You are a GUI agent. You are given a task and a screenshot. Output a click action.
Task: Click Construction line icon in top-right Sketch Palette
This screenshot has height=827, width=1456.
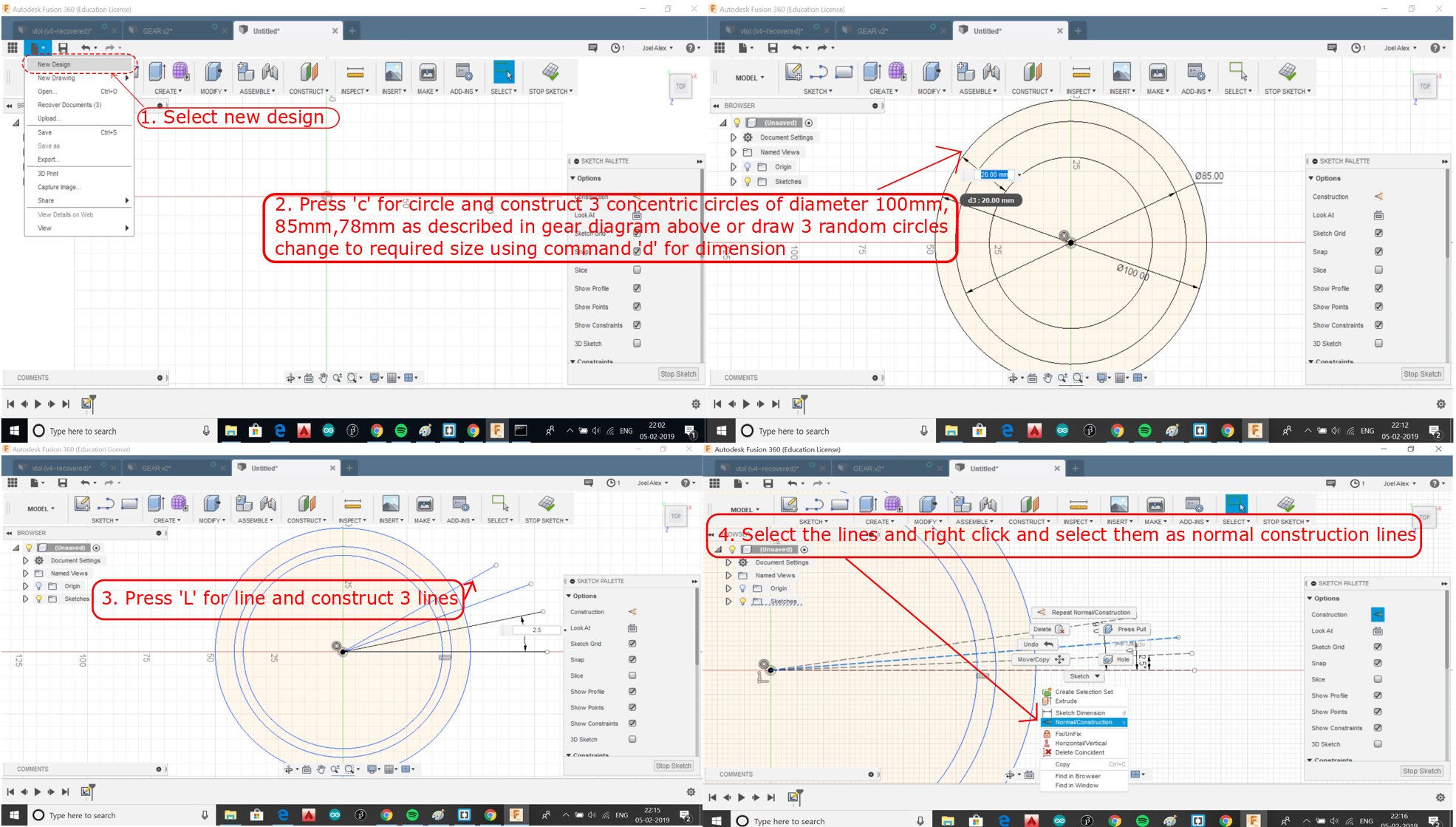point(1378,197)
